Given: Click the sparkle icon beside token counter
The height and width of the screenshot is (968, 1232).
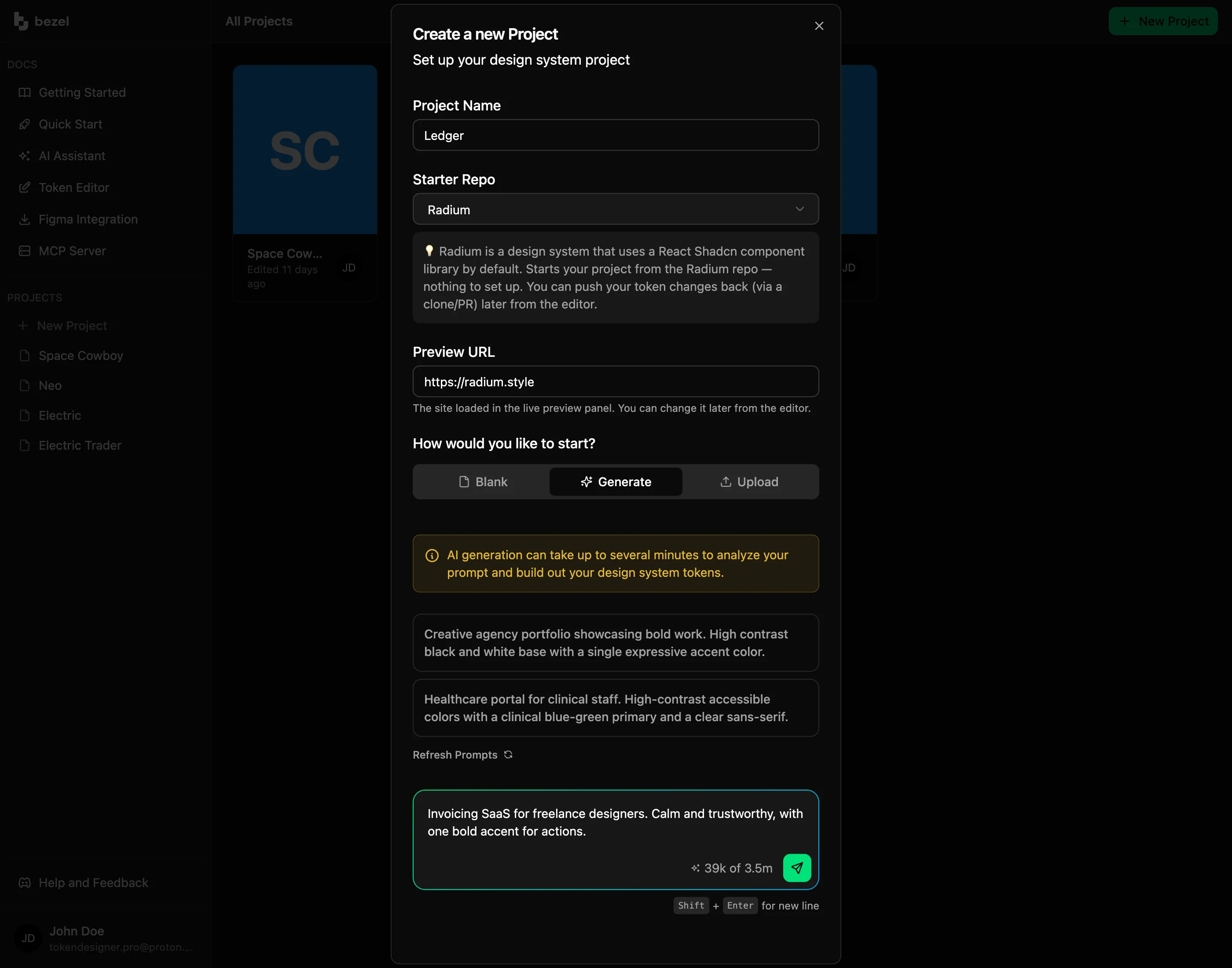Looking at the screenshot, I should (x=695, y=868).
